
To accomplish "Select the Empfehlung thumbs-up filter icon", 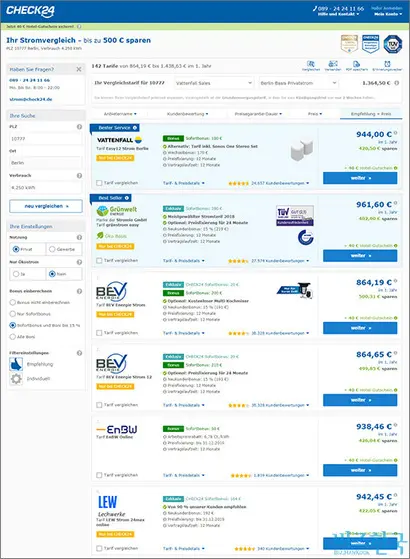I will click(16, 364).
